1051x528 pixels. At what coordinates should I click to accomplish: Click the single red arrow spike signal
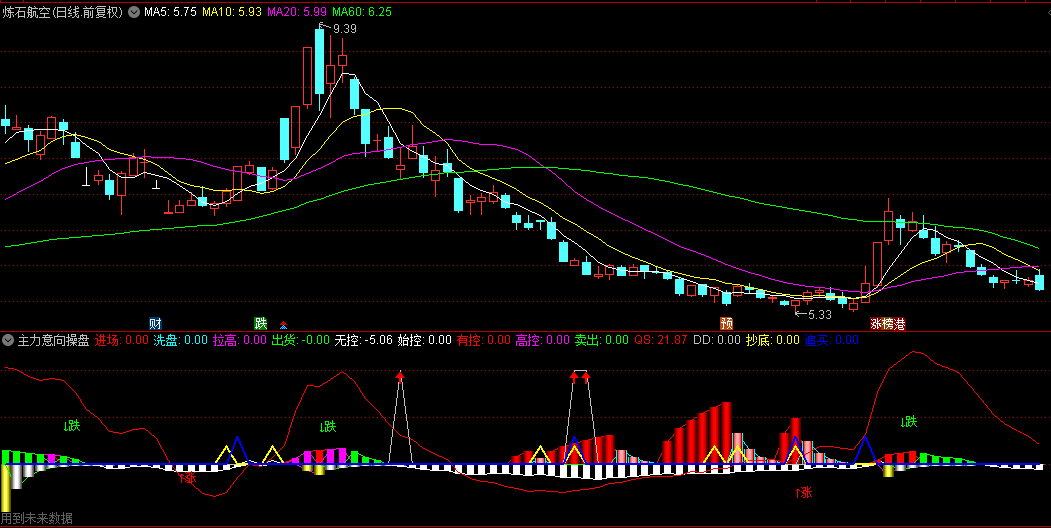[400, 377]
